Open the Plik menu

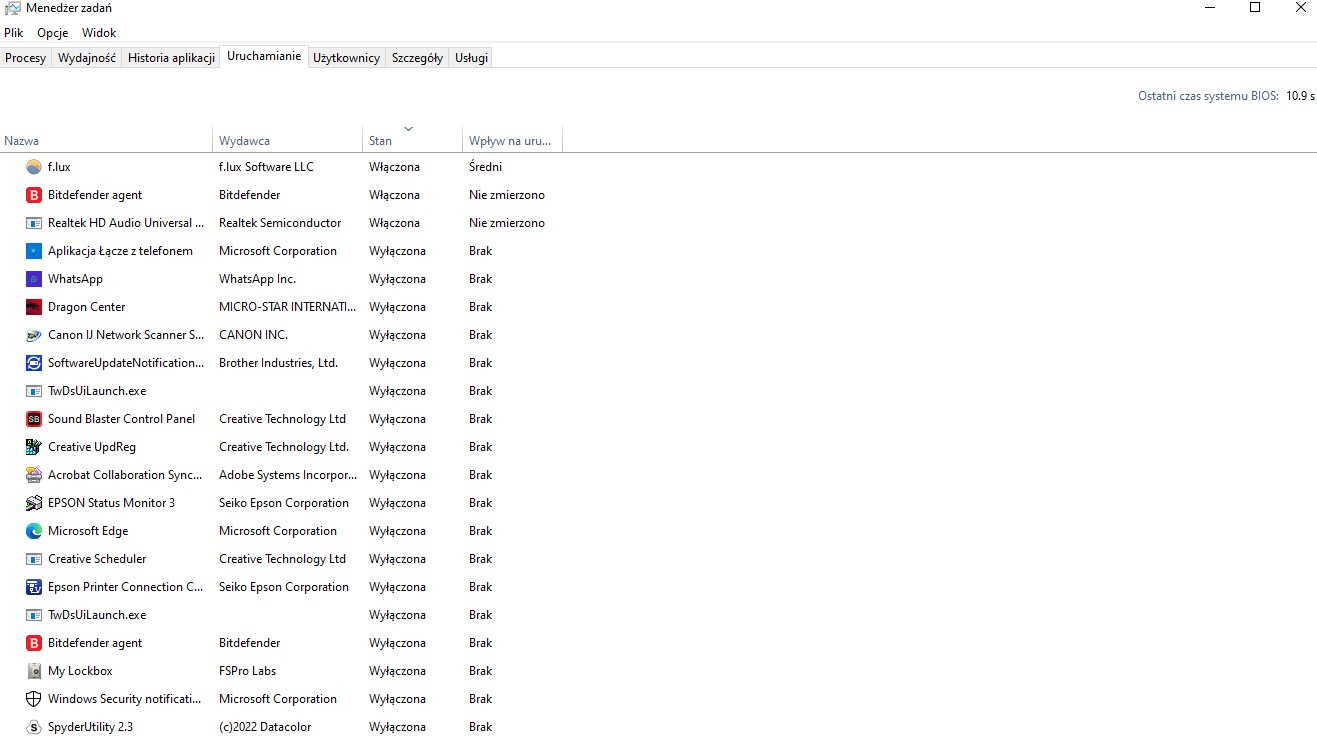[x=14, y=33]
